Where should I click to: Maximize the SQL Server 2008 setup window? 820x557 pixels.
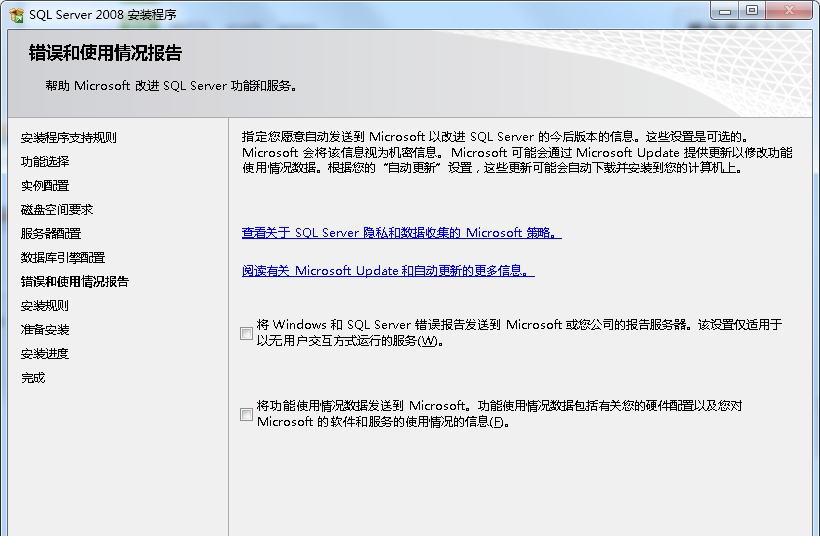tap(751, 11)
